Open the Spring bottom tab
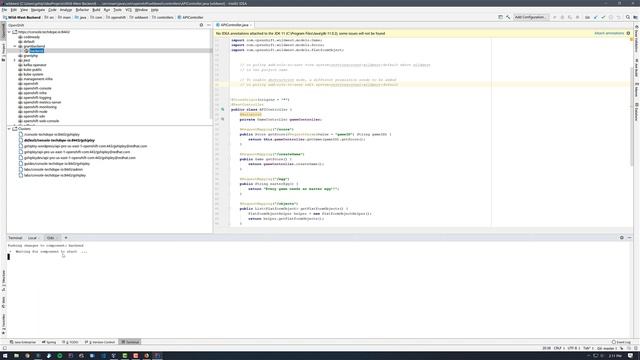This screenshot has height=360, width=640. tap(49, 342)
